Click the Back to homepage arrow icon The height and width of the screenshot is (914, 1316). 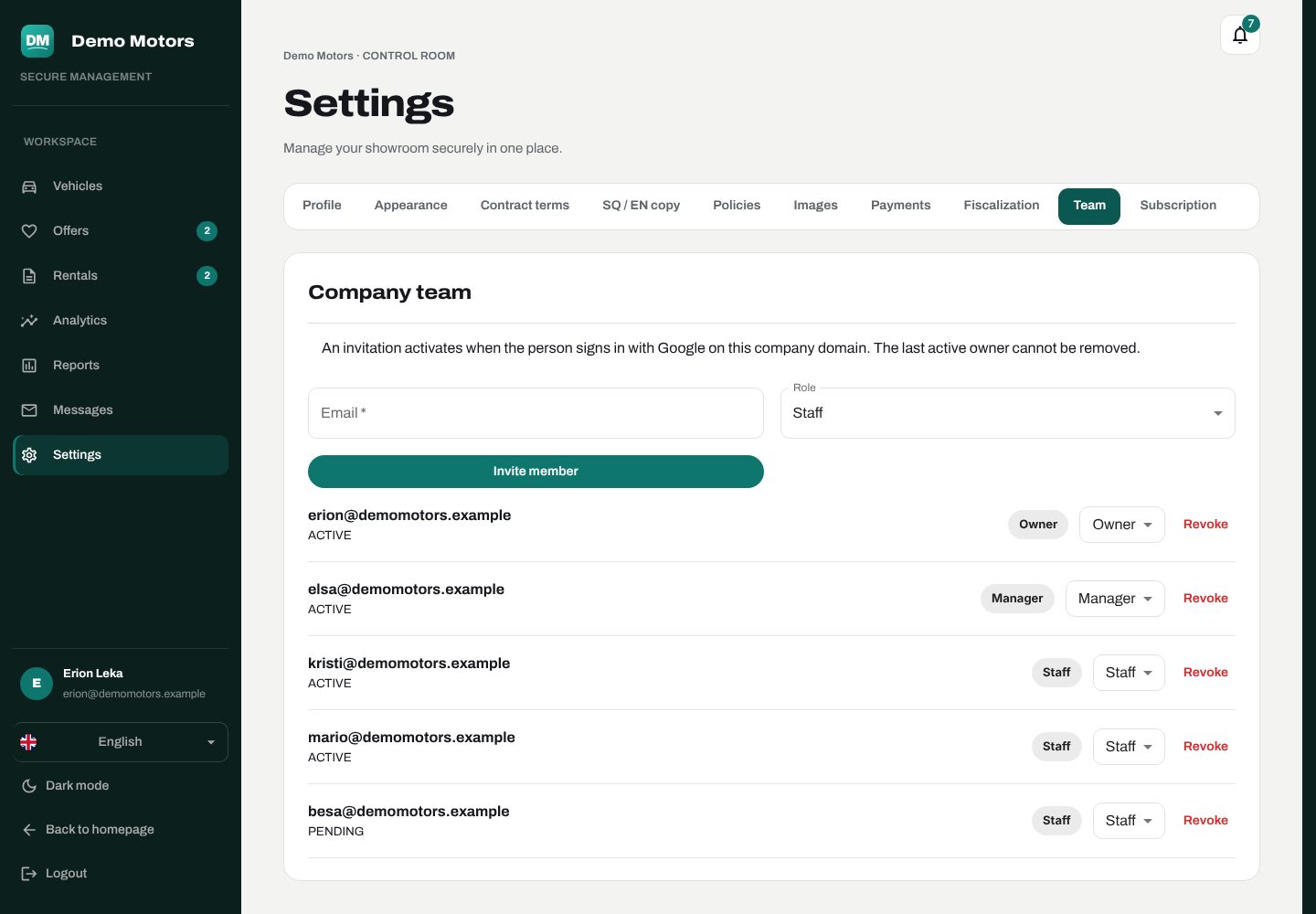click(29, 830)
